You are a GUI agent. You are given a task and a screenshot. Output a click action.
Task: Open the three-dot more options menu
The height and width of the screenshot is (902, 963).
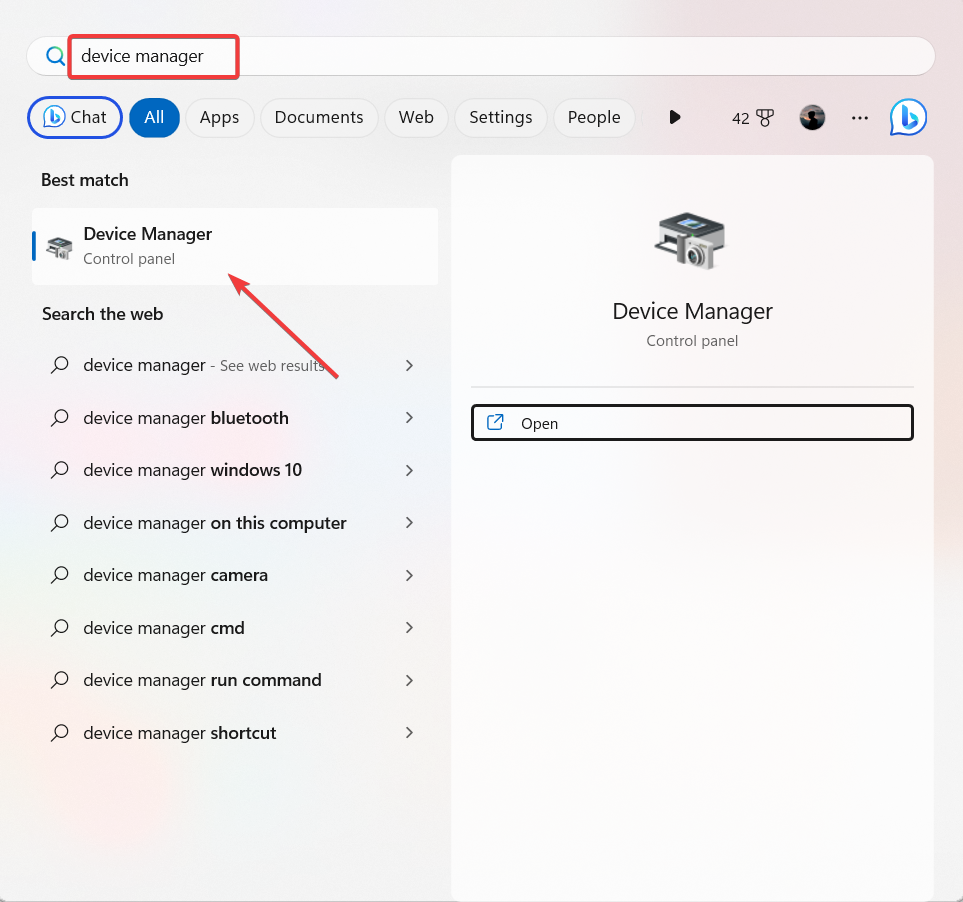(x=860, y=118)
